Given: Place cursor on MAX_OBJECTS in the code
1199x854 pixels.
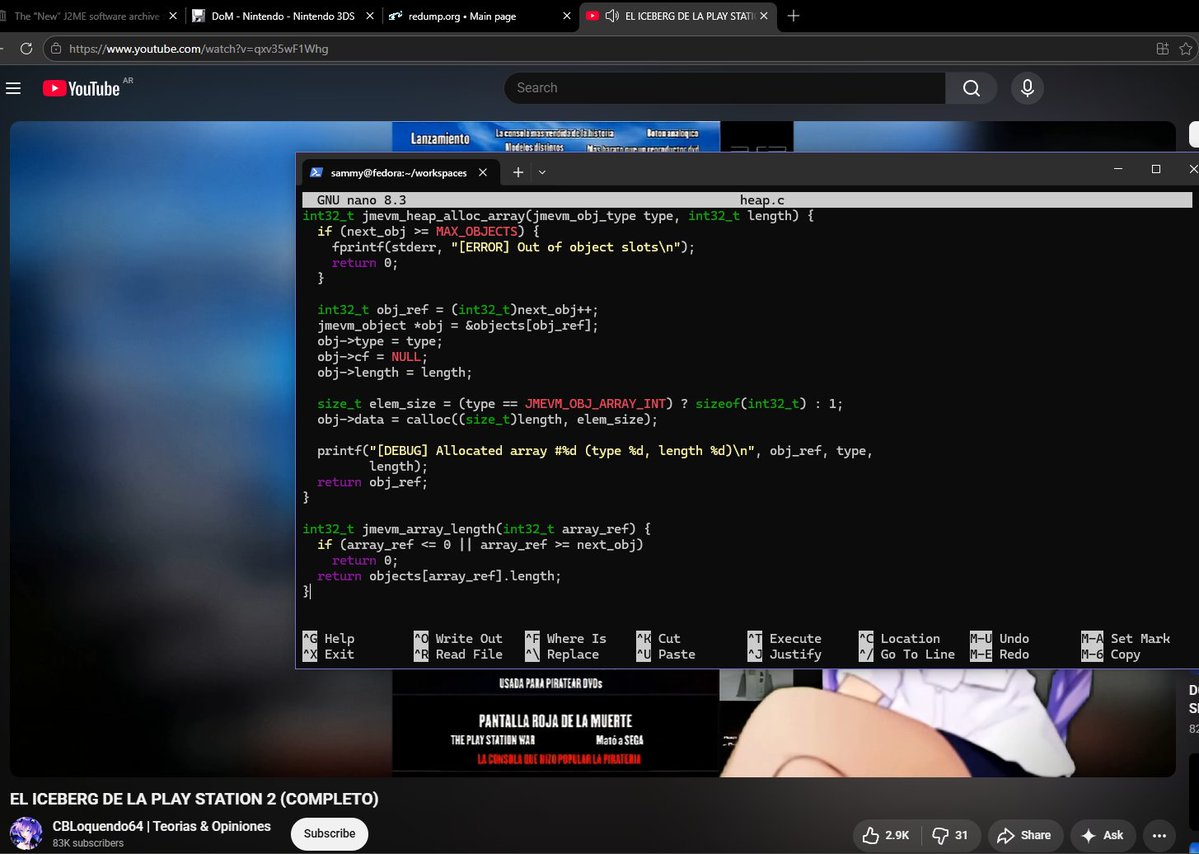Looking at the screenshot, I should 476,232.
